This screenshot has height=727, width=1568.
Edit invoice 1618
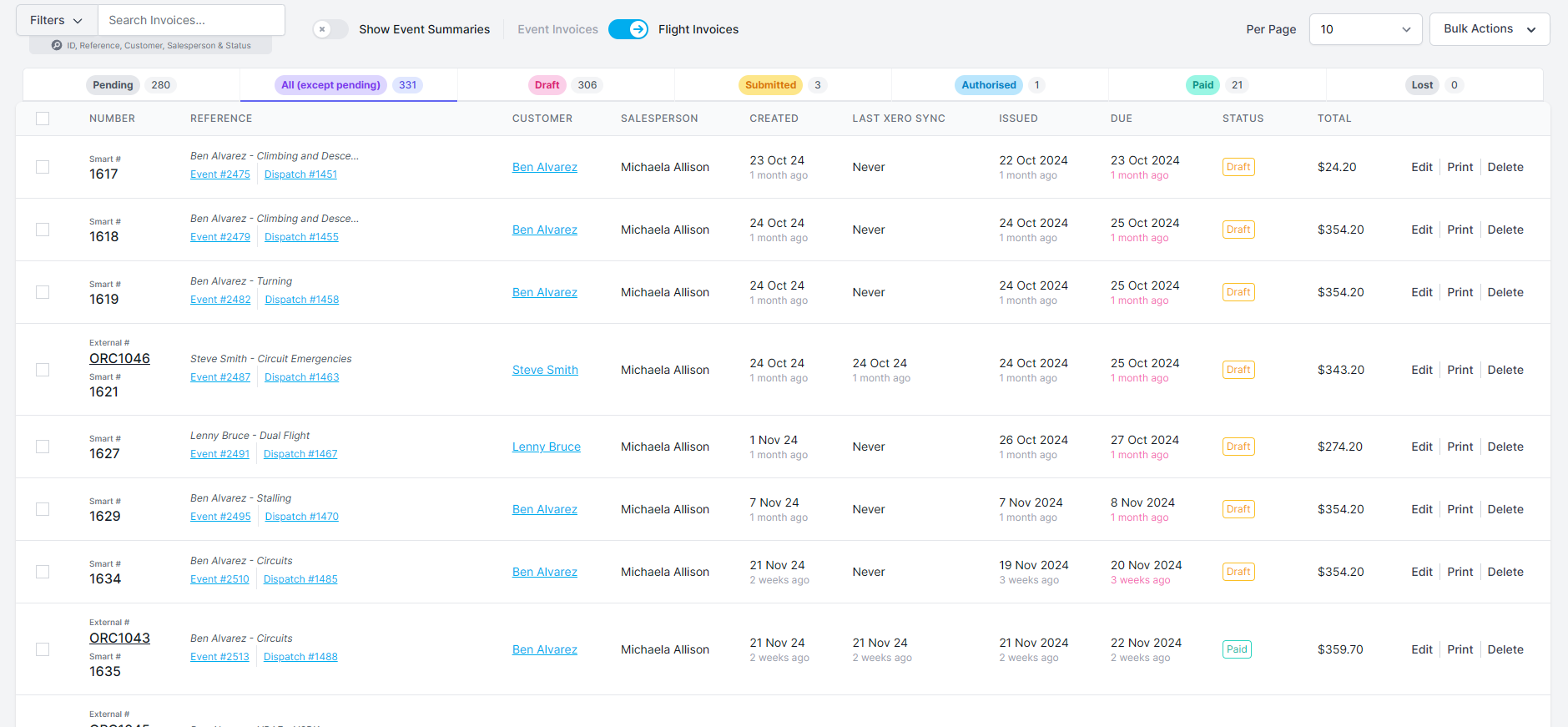1421,230
